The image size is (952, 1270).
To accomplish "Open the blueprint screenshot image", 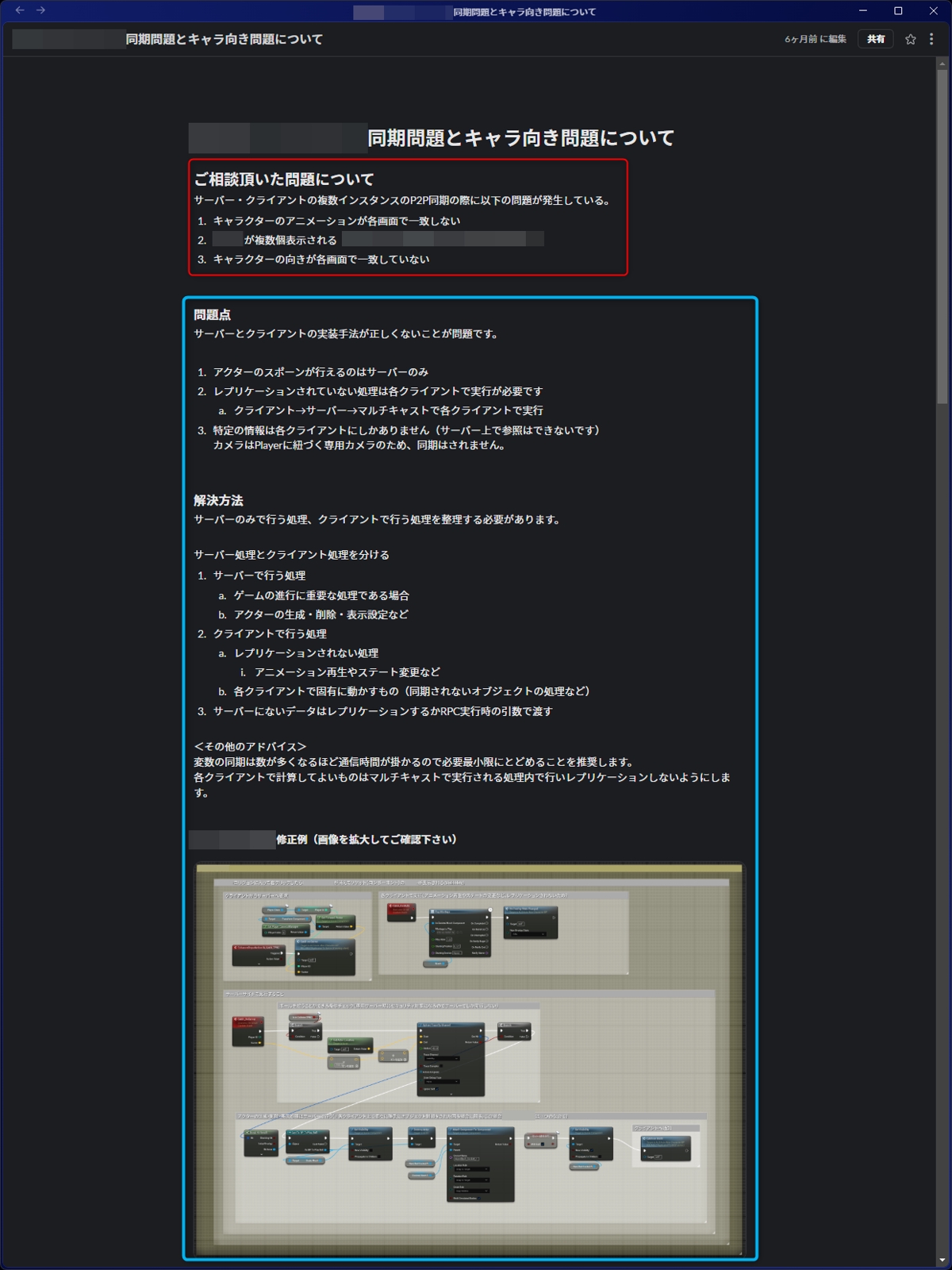I will tap(470, 1059).
